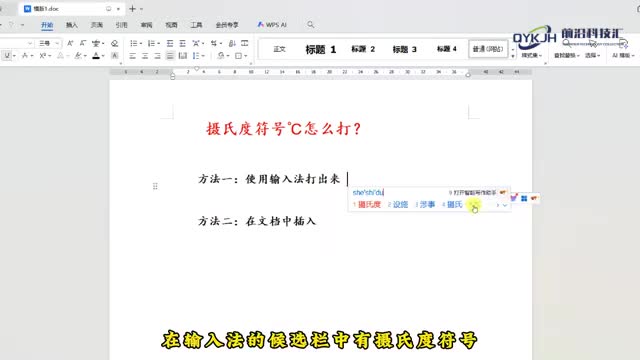This screenshot has width=640, height=360.
Task: Click the underline U button
Action: click(7, 56)
